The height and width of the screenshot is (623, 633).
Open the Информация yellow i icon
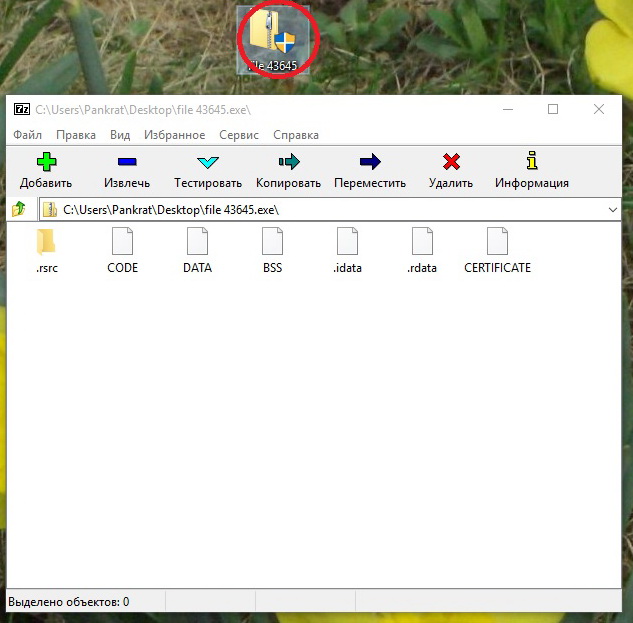pos(532,160)
